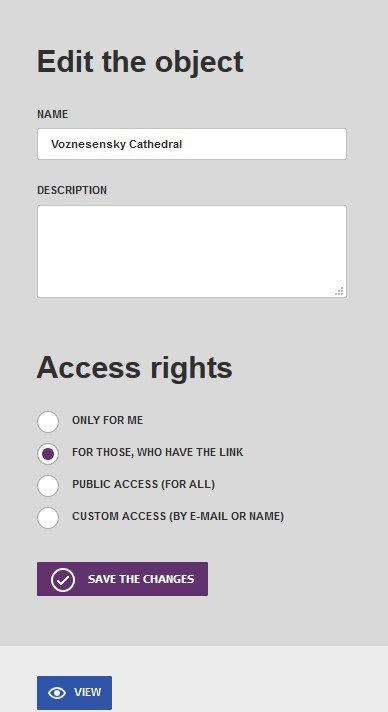
Task: Click the NAME field label
Action: click(53, 114)
